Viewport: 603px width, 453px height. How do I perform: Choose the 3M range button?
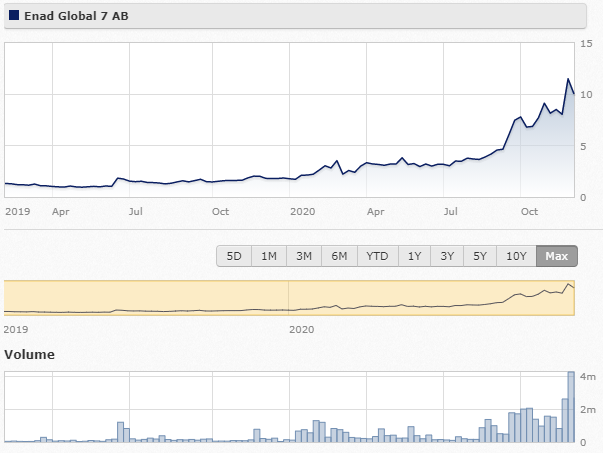tap(304, 256)
